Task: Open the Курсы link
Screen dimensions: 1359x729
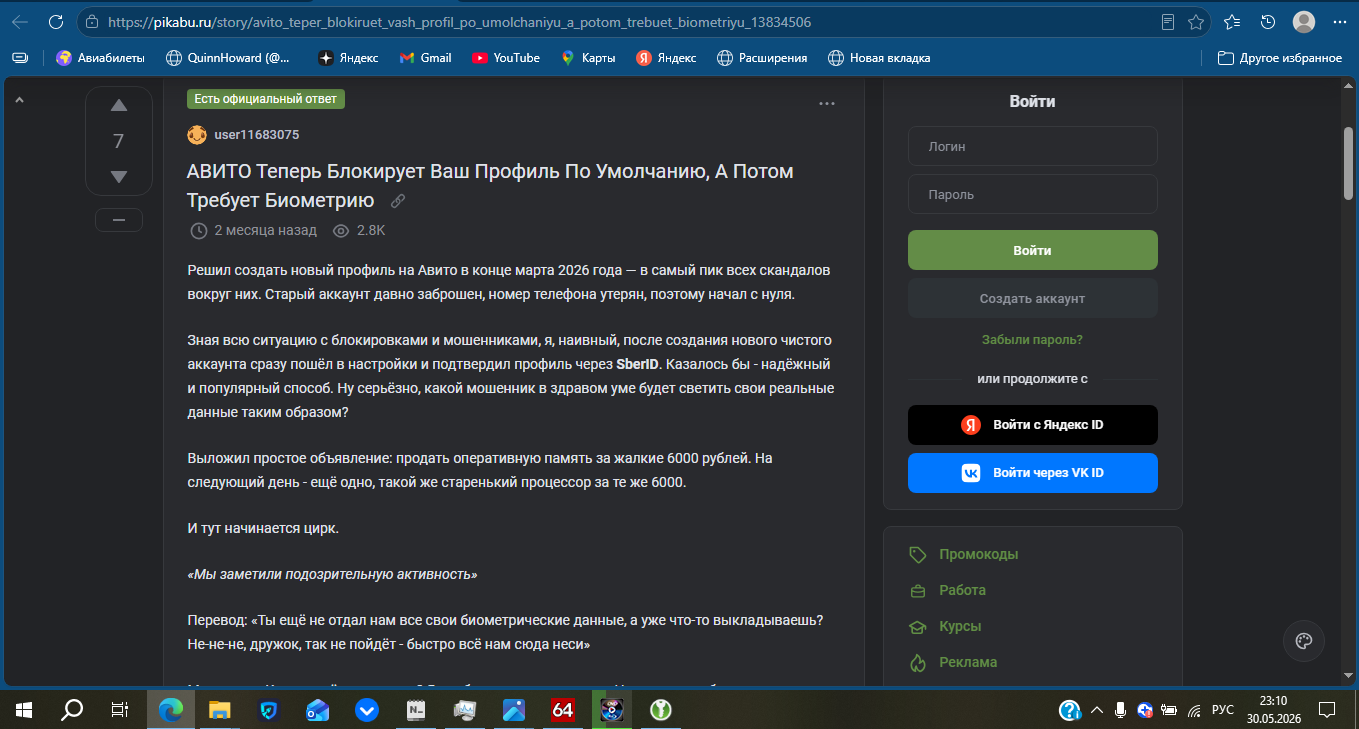Action: [x=960, y=626]
